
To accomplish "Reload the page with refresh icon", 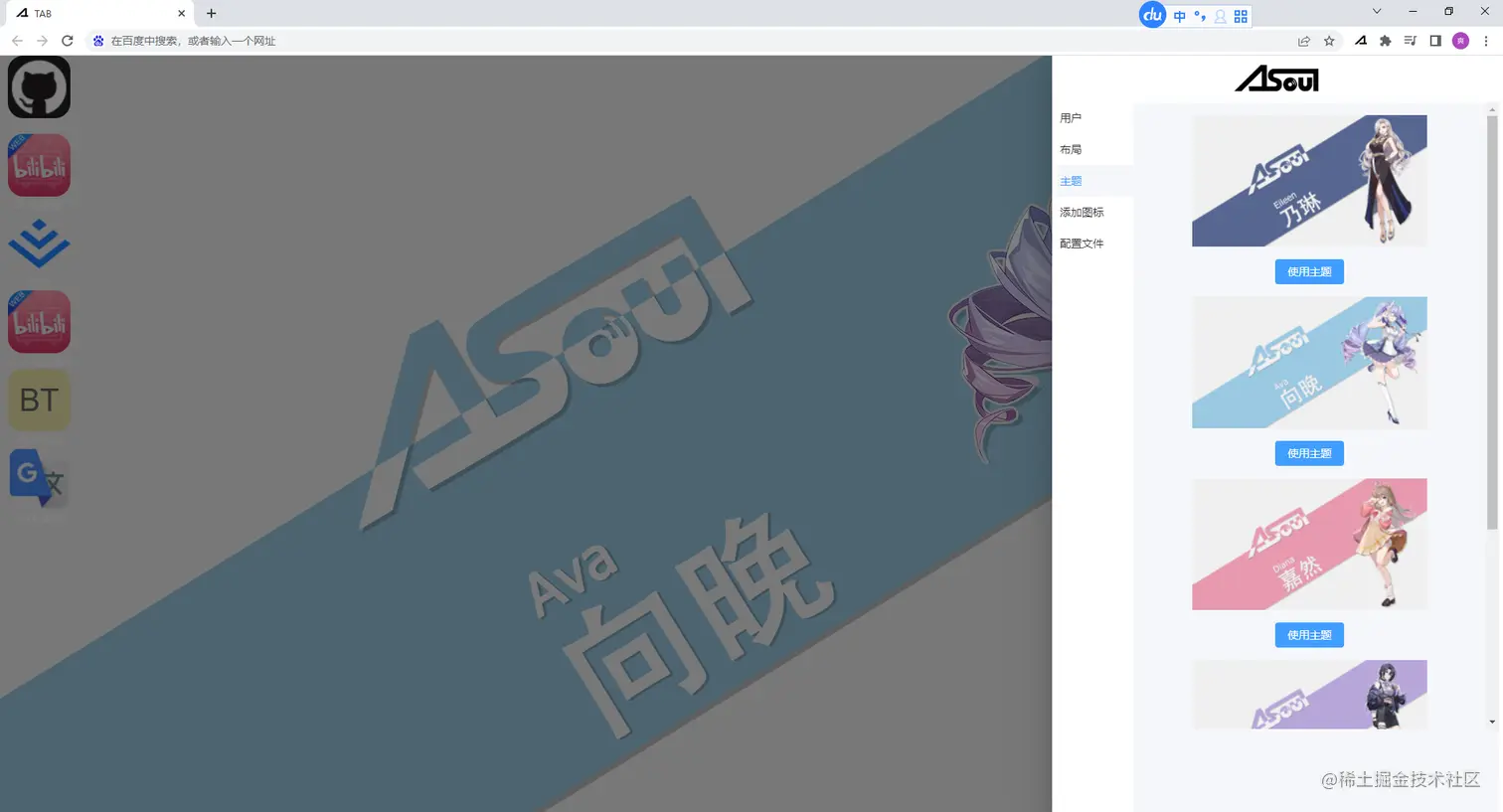I will pos(68,41).
